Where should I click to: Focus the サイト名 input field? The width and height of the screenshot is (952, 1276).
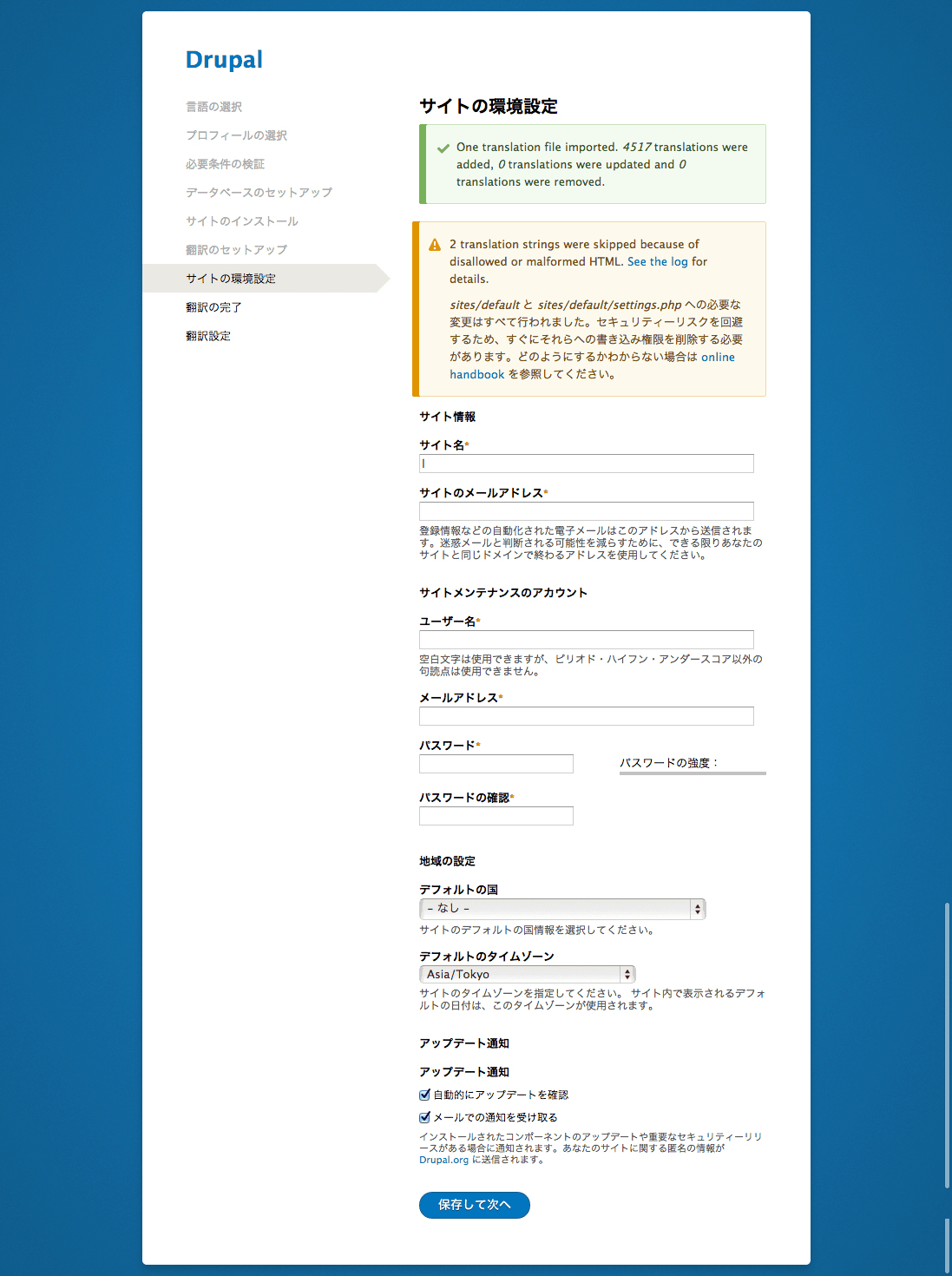tap(587, 464)
